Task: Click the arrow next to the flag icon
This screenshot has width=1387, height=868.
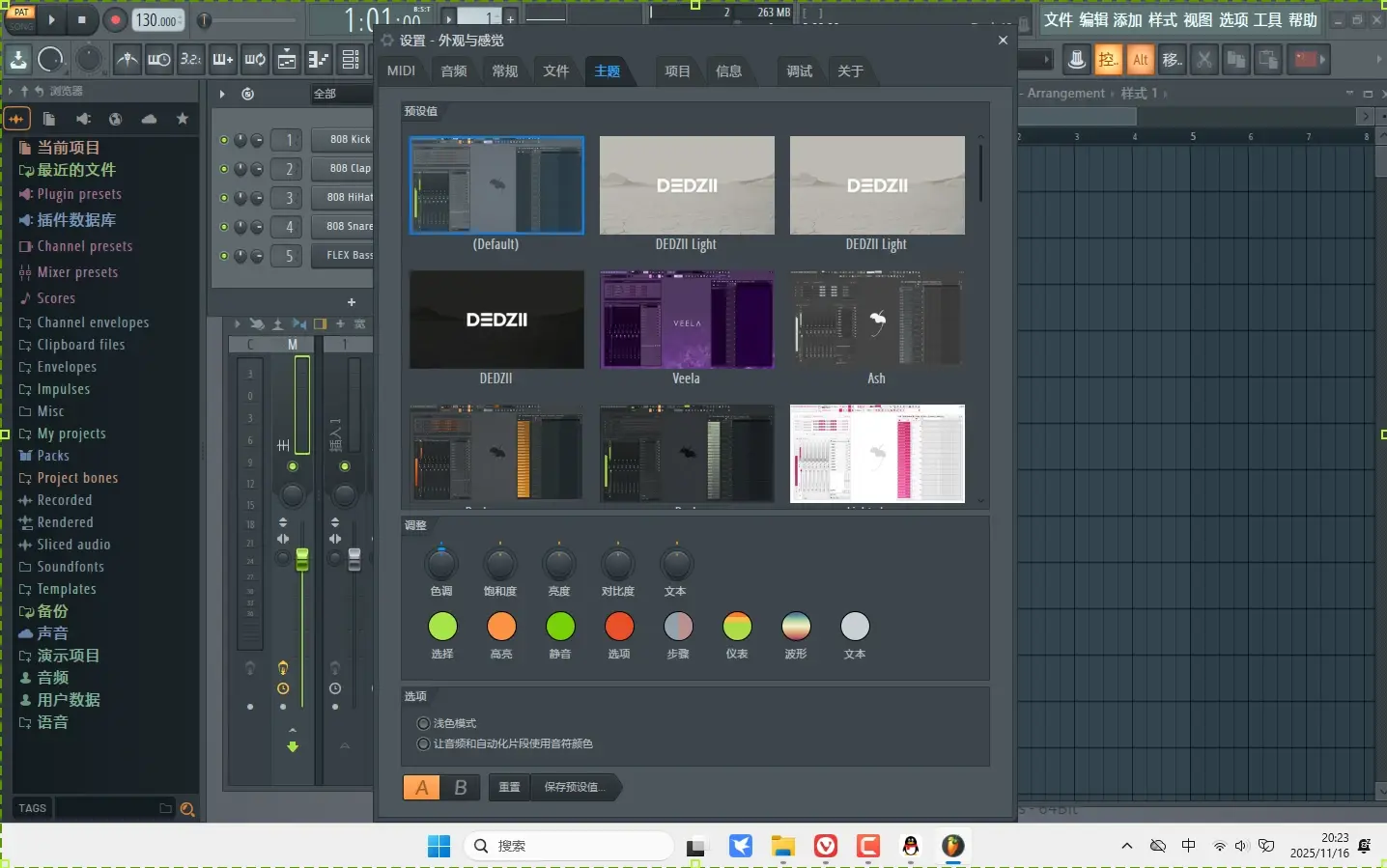Action: tap(1322, 60)
